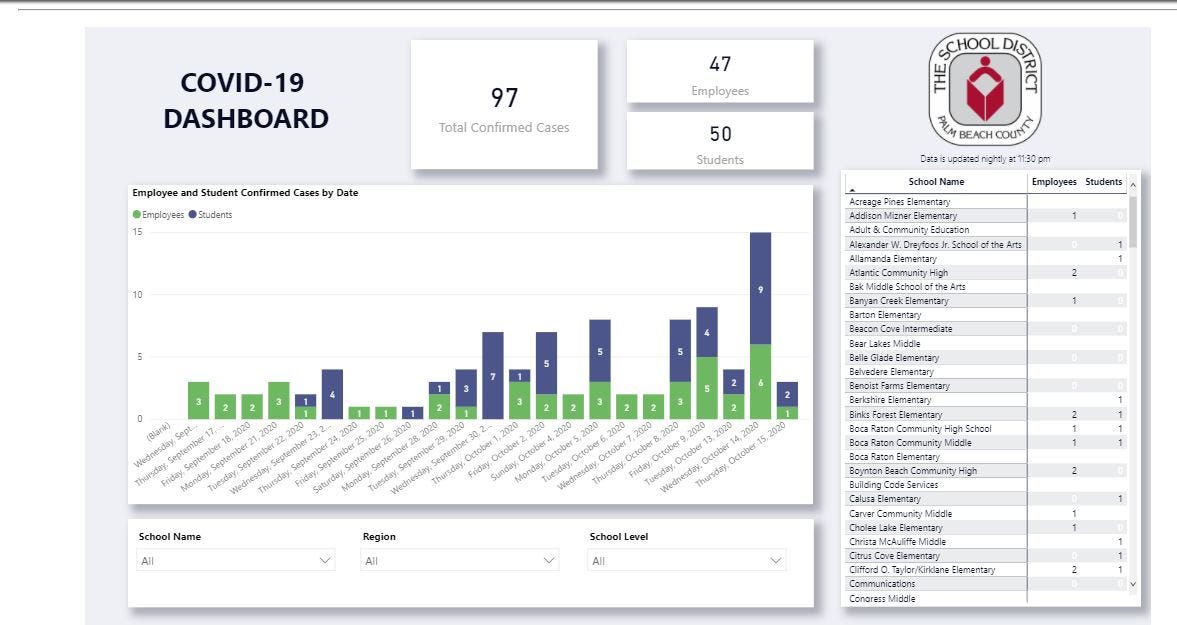
Task: Click the table scrollbar up arrow
Action: pos(1132,185)
